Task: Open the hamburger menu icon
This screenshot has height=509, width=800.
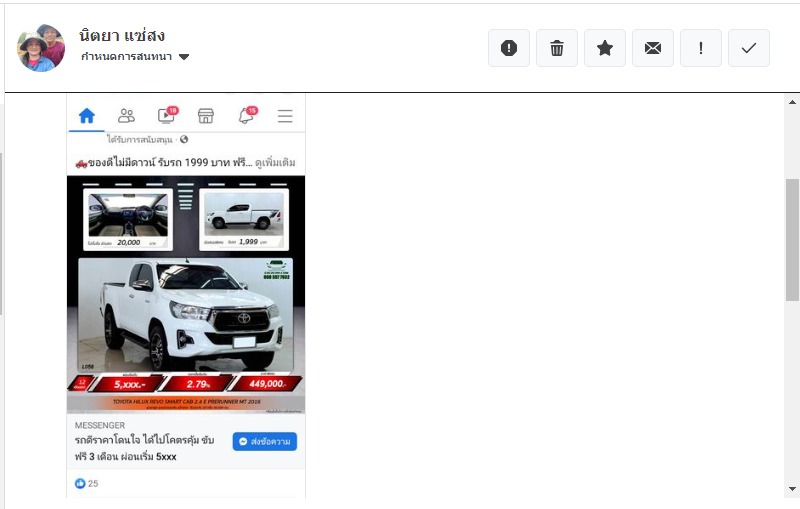Action: click(285, 116)
